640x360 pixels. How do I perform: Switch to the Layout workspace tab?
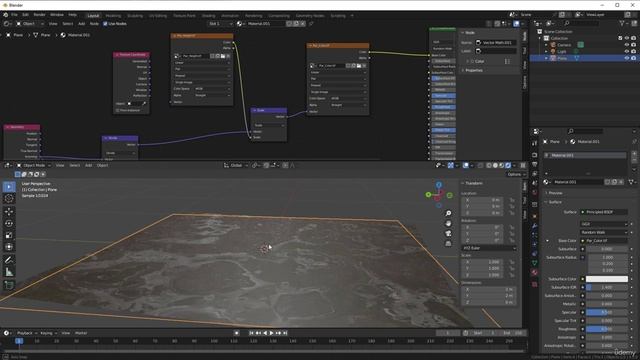[x=93, y=16]
